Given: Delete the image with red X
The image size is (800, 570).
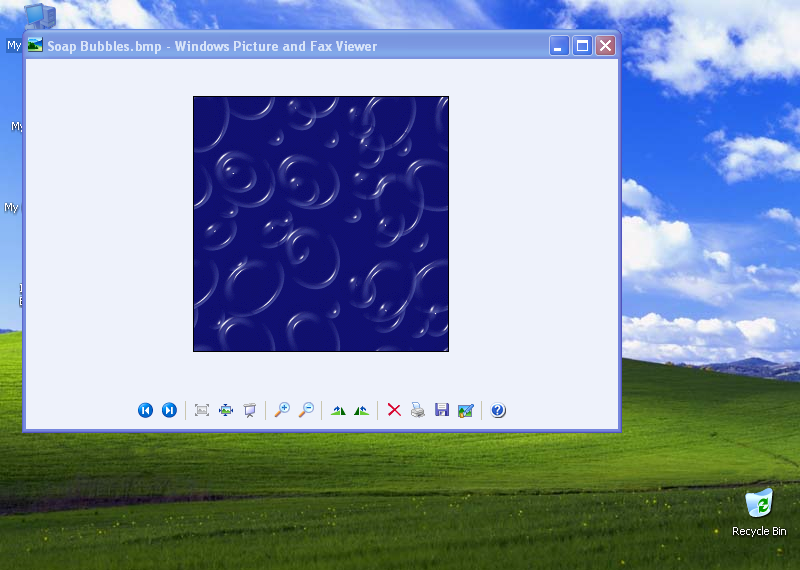Looking at the screenshot, I should point(394,410).
